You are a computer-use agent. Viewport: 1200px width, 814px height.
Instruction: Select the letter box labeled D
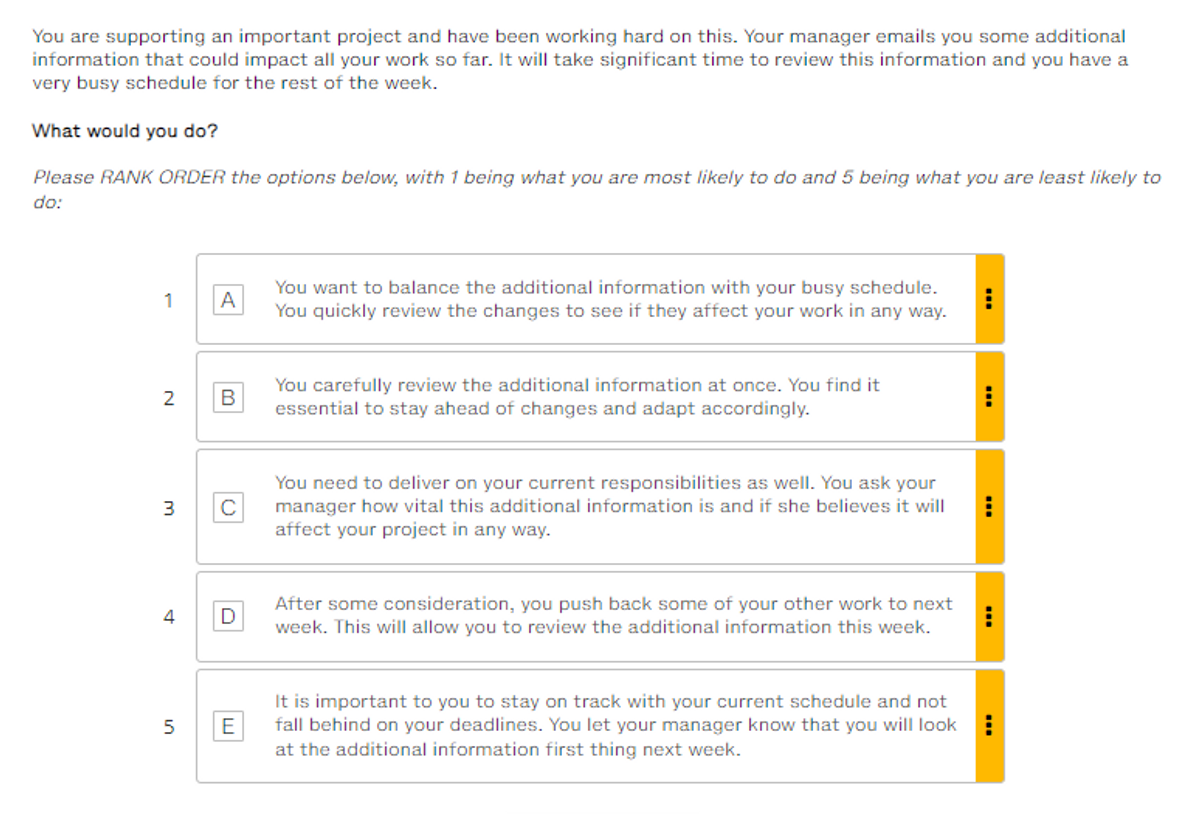pos(227,616)
